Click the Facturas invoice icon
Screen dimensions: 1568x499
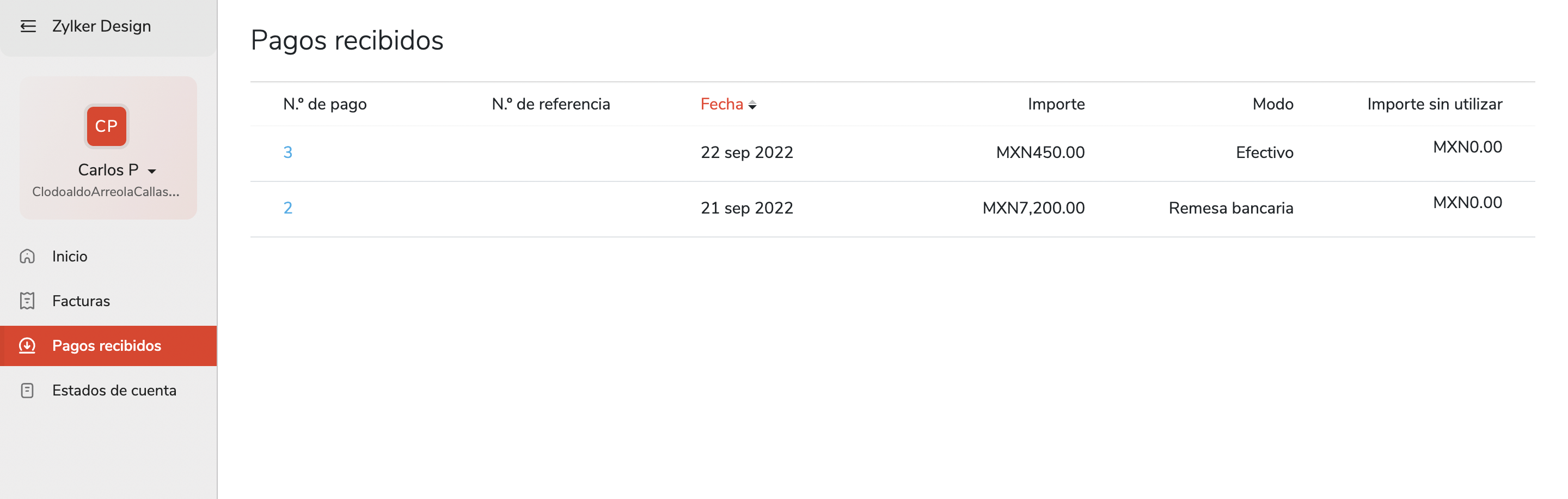28,300
